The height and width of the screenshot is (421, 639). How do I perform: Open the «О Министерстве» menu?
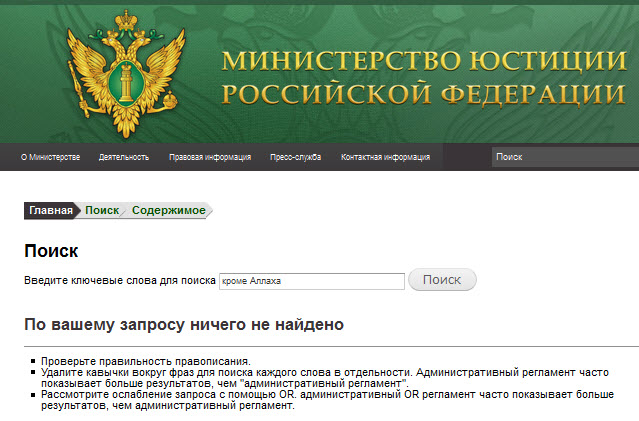pyautogui.click(x=51, y=157)
